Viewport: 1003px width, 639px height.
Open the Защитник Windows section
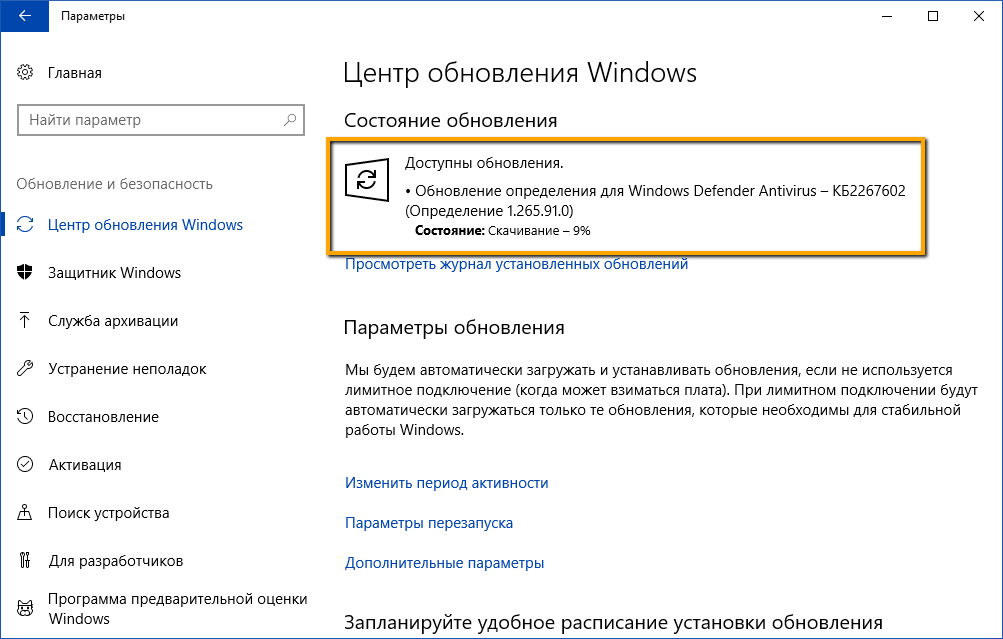click(115, 272)
